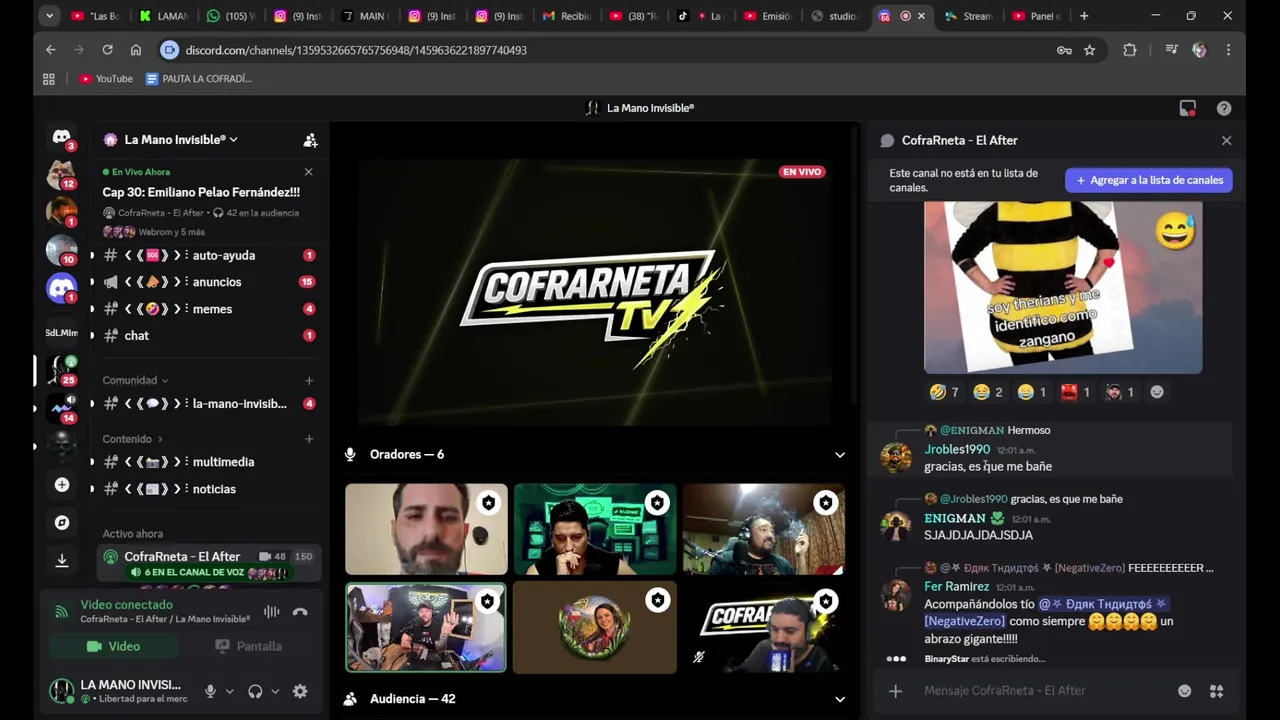Open Chrome tab search dropdown
Image resolution: width=1280 pixels, height=720 pixels.
(49, 16)
